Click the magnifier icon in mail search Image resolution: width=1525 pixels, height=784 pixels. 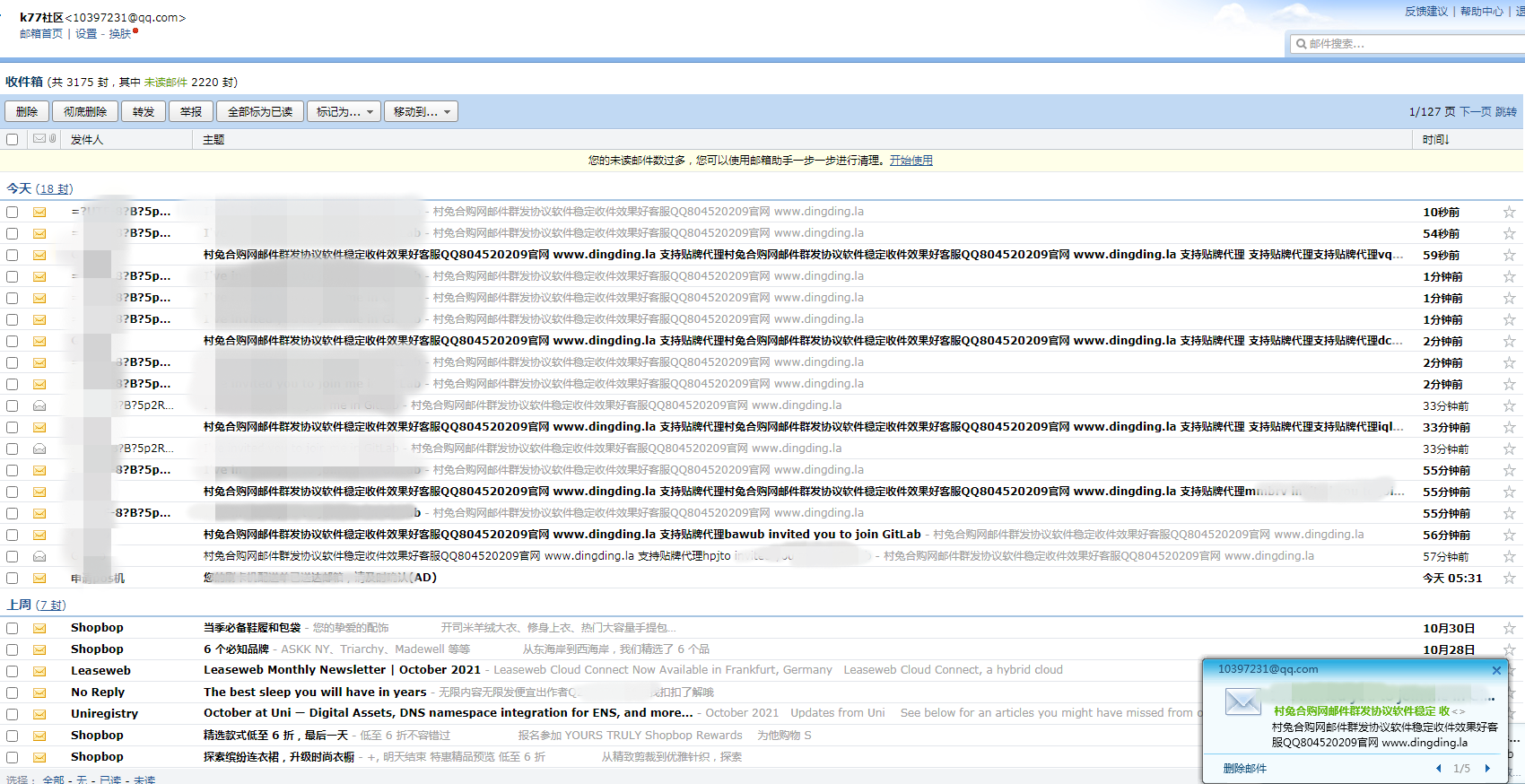1301,44
